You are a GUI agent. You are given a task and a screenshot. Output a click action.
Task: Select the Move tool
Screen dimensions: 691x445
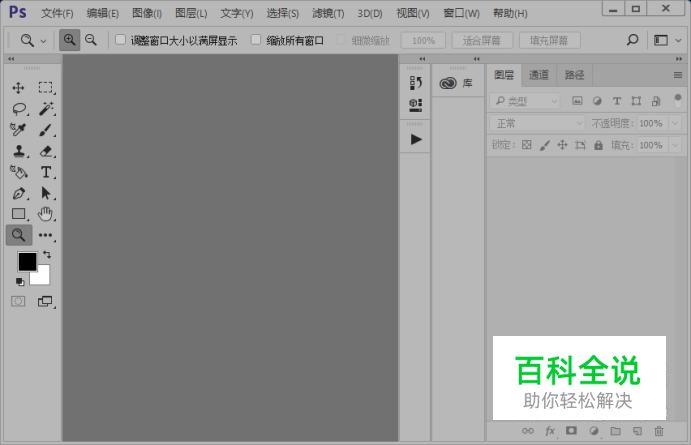(19, 88)
